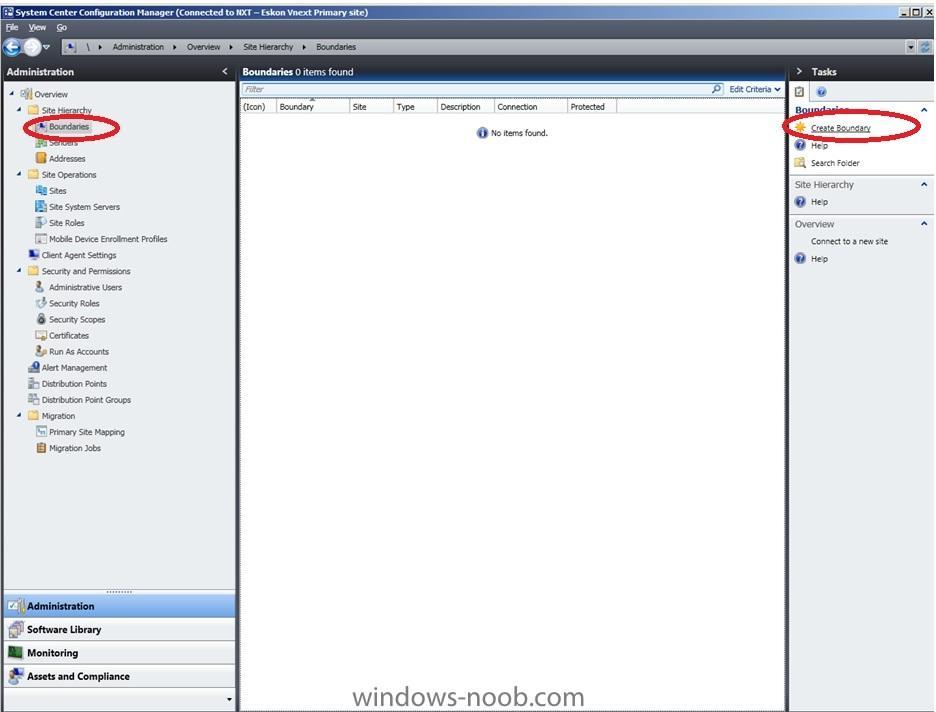Click Overview in the breadcrumb path
This screenshot has height=712, width=936.
pyautogui.click(x=203, y=47)
